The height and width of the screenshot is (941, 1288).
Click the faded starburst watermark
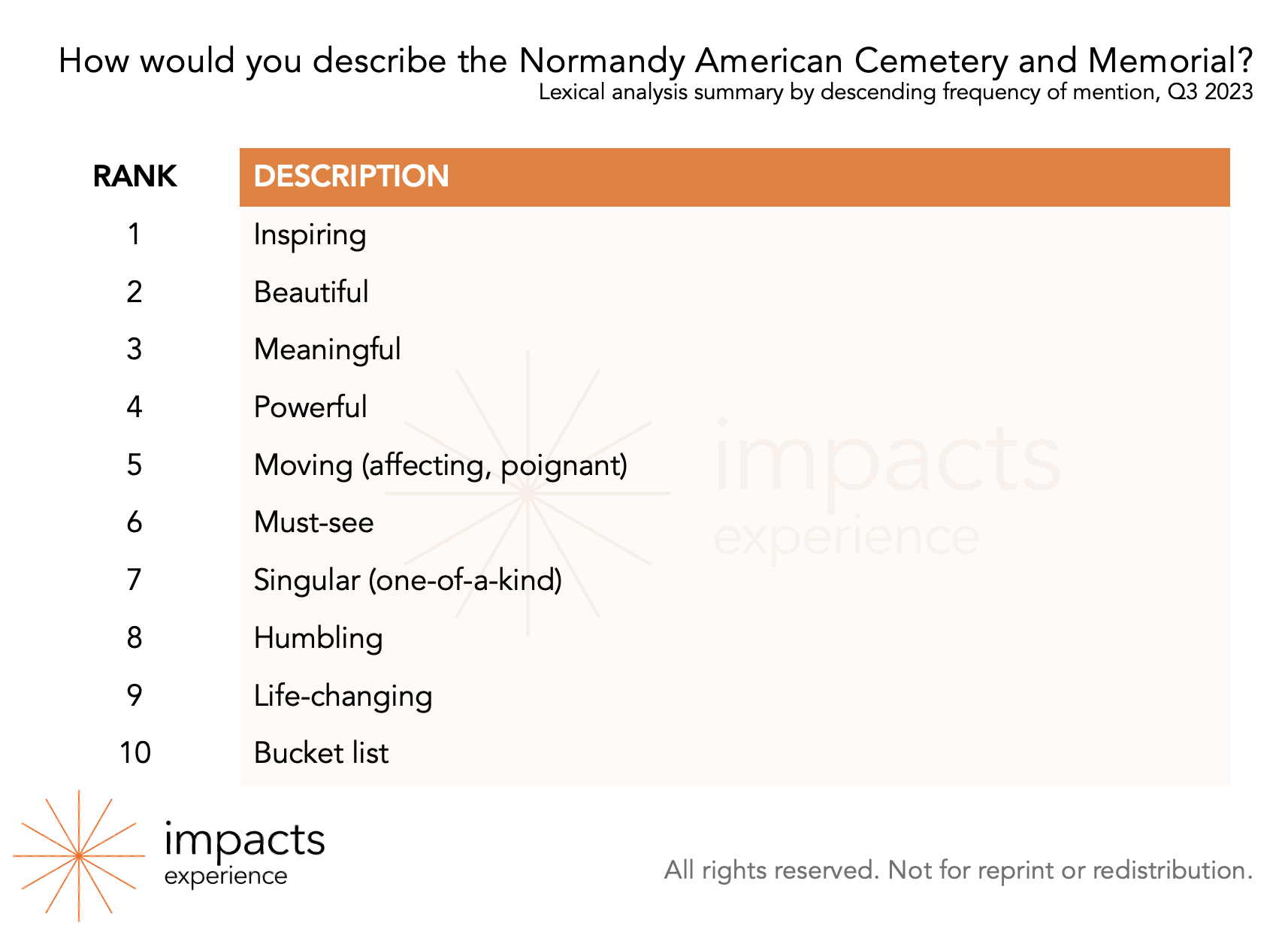[528, 494]
